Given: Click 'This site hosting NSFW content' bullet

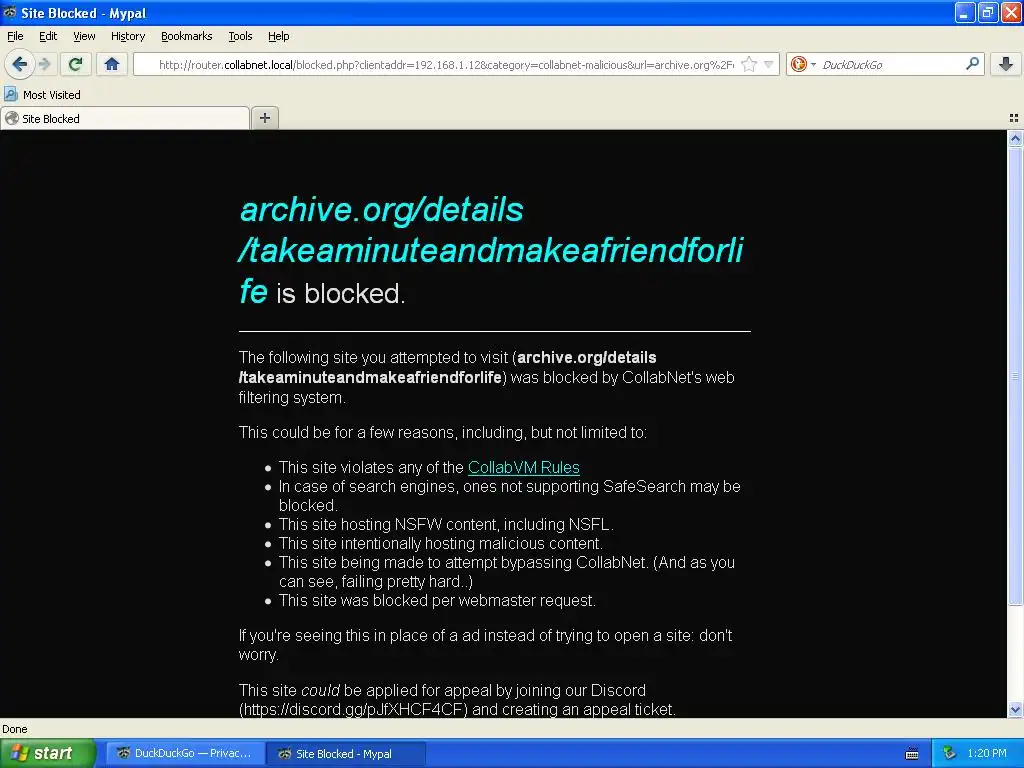Looking at the screenshot, I should pyautogui.click(x=446, y=524).
